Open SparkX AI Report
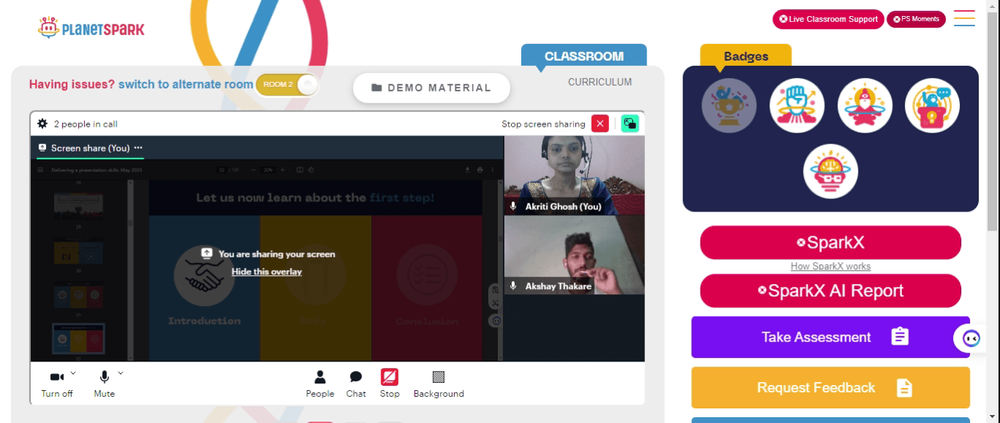The height and width of the screenshot is (423, 1000). coord(830,291)
